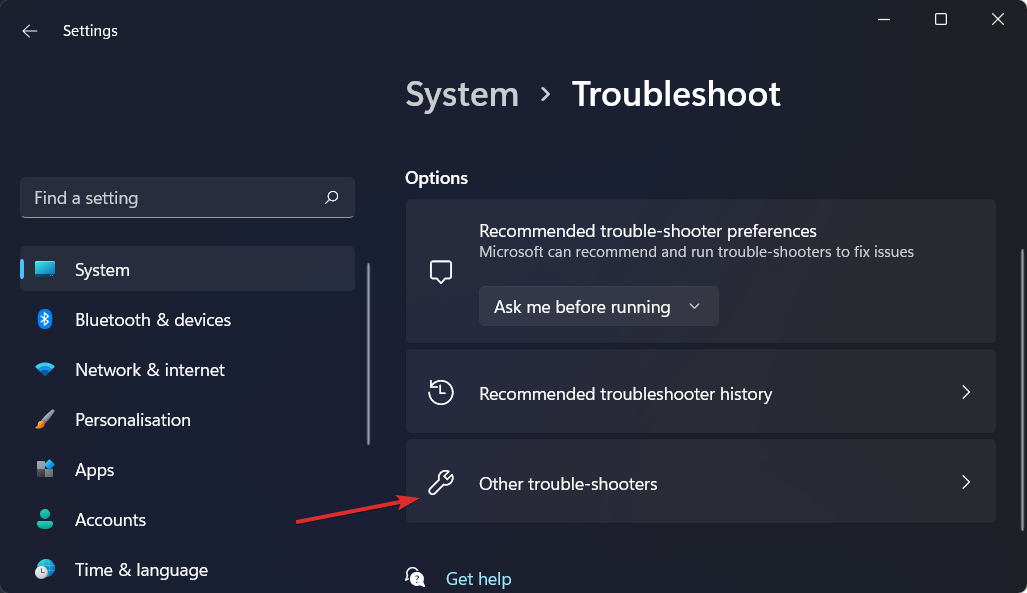Open Bluetooth & devices settings
The image size is (1027, 593).
coord(44,319)
